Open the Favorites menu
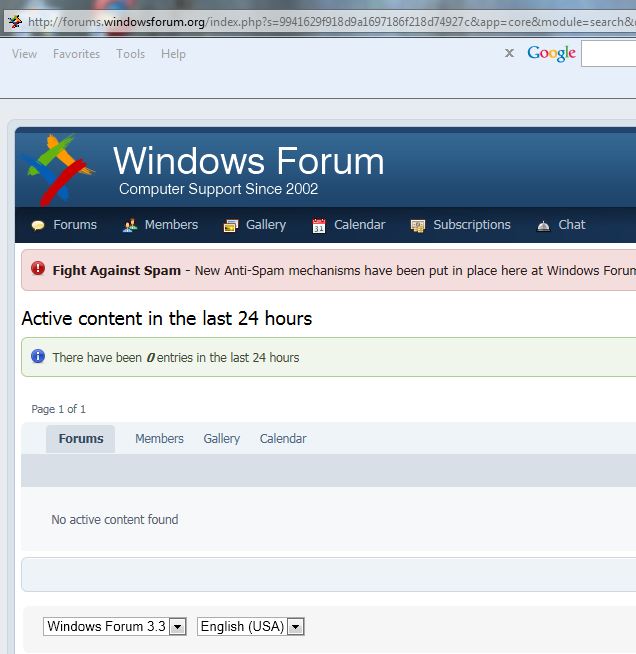 [76, 54]
